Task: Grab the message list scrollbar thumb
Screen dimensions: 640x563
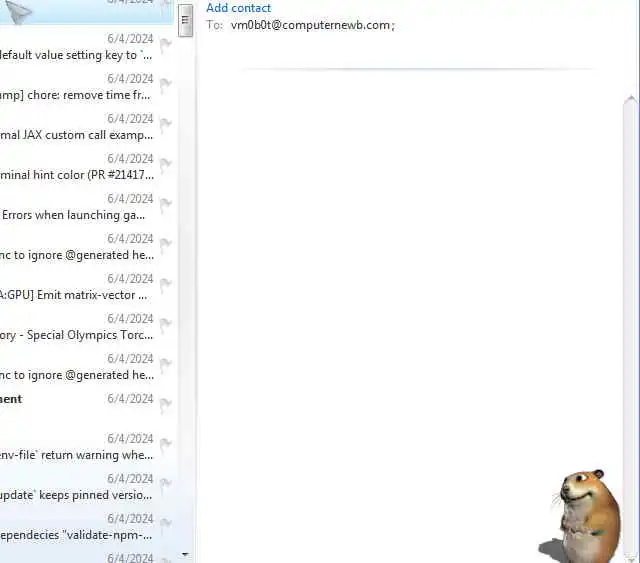Action: [x=185, y=20]
